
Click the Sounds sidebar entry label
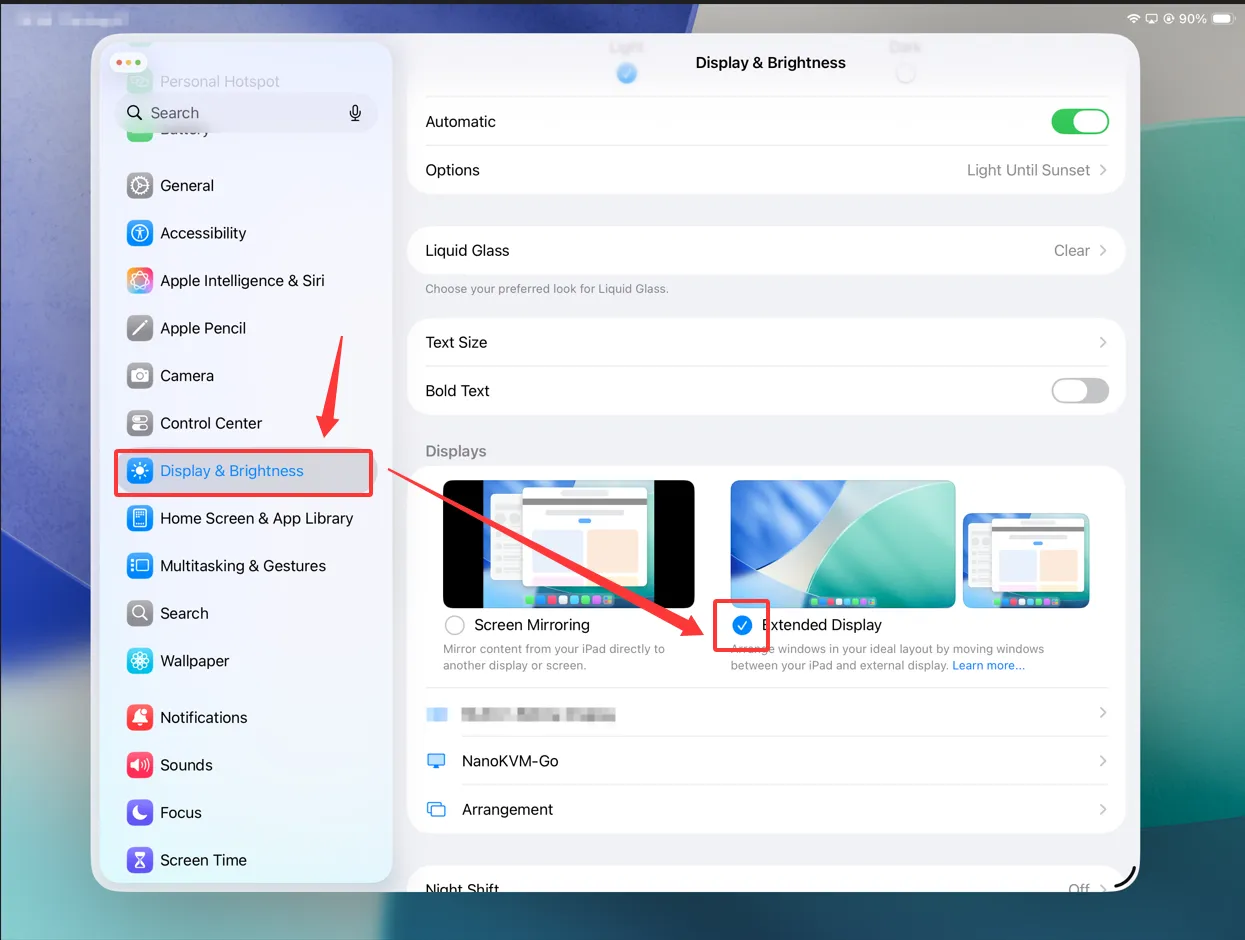coord(186,765)
